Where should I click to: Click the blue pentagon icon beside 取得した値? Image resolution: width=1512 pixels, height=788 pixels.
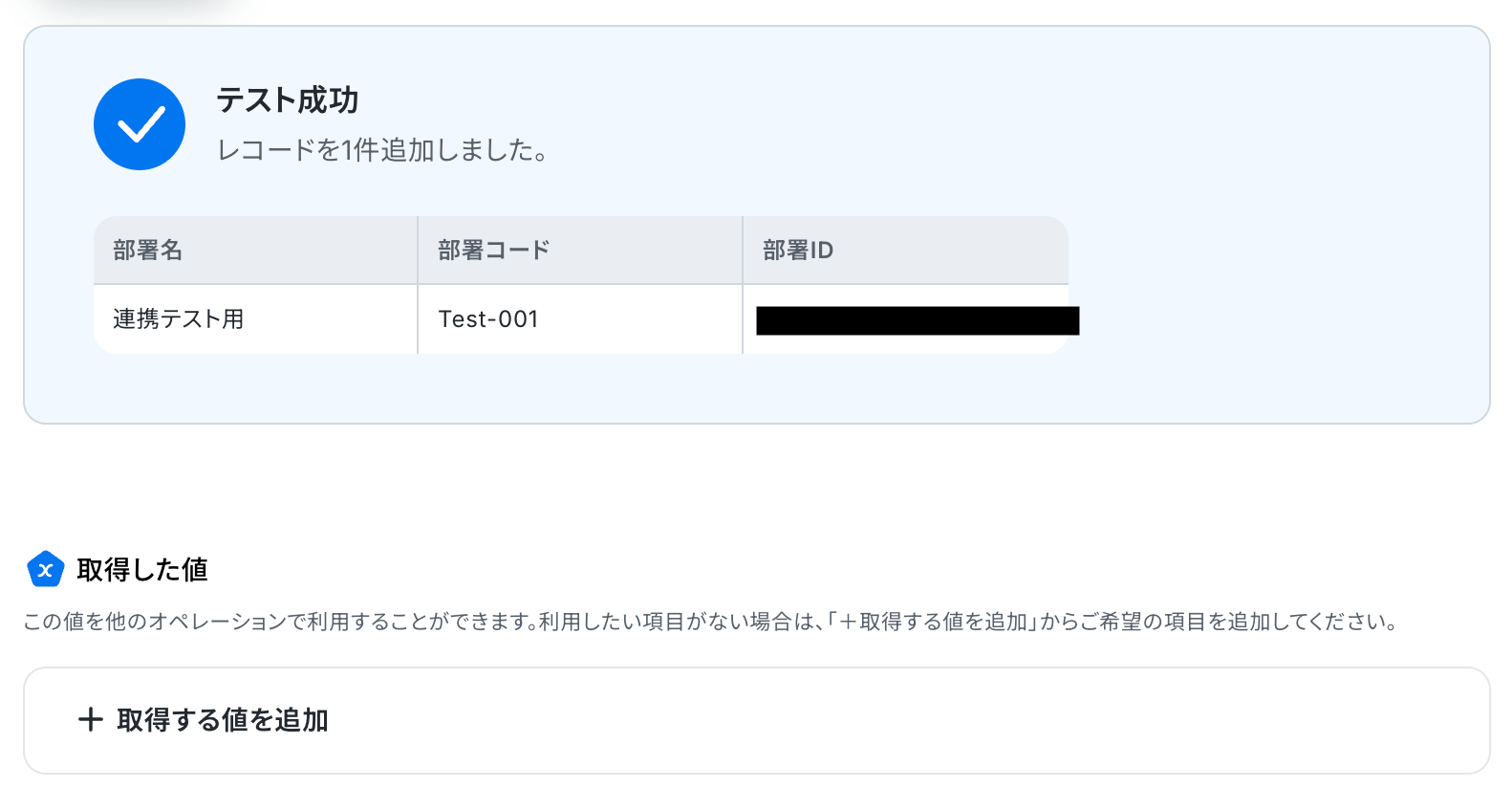point(45,570)
